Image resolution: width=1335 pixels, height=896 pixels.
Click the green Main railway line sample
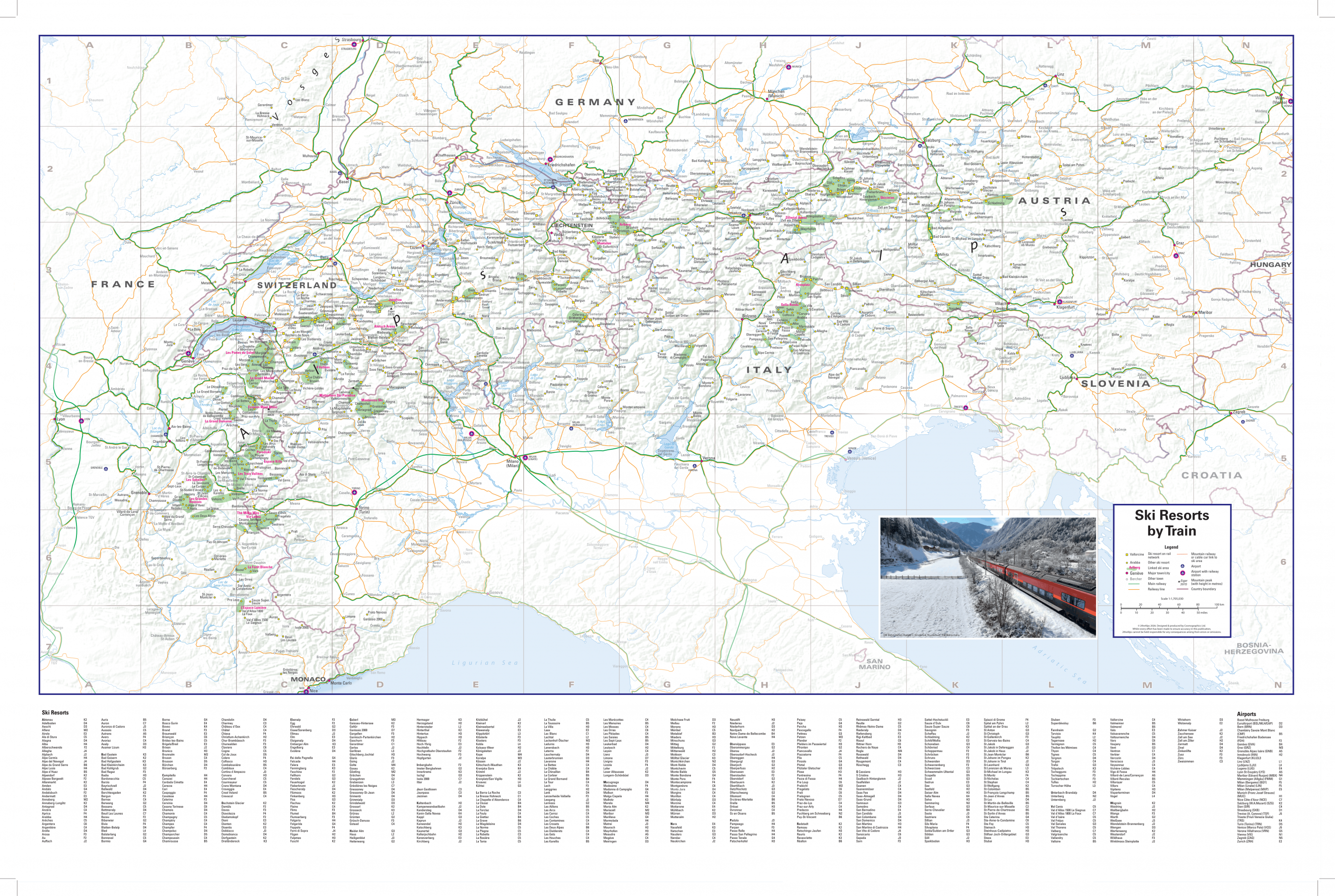pyautogui.click(x=1134, y=583)
